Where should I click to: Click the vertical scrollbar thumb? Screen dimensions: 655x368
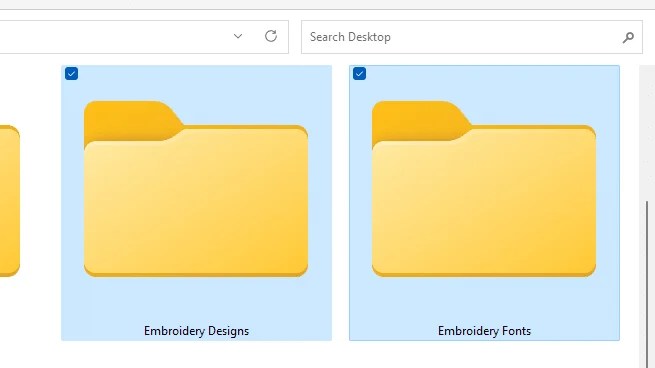pos(647,284)
